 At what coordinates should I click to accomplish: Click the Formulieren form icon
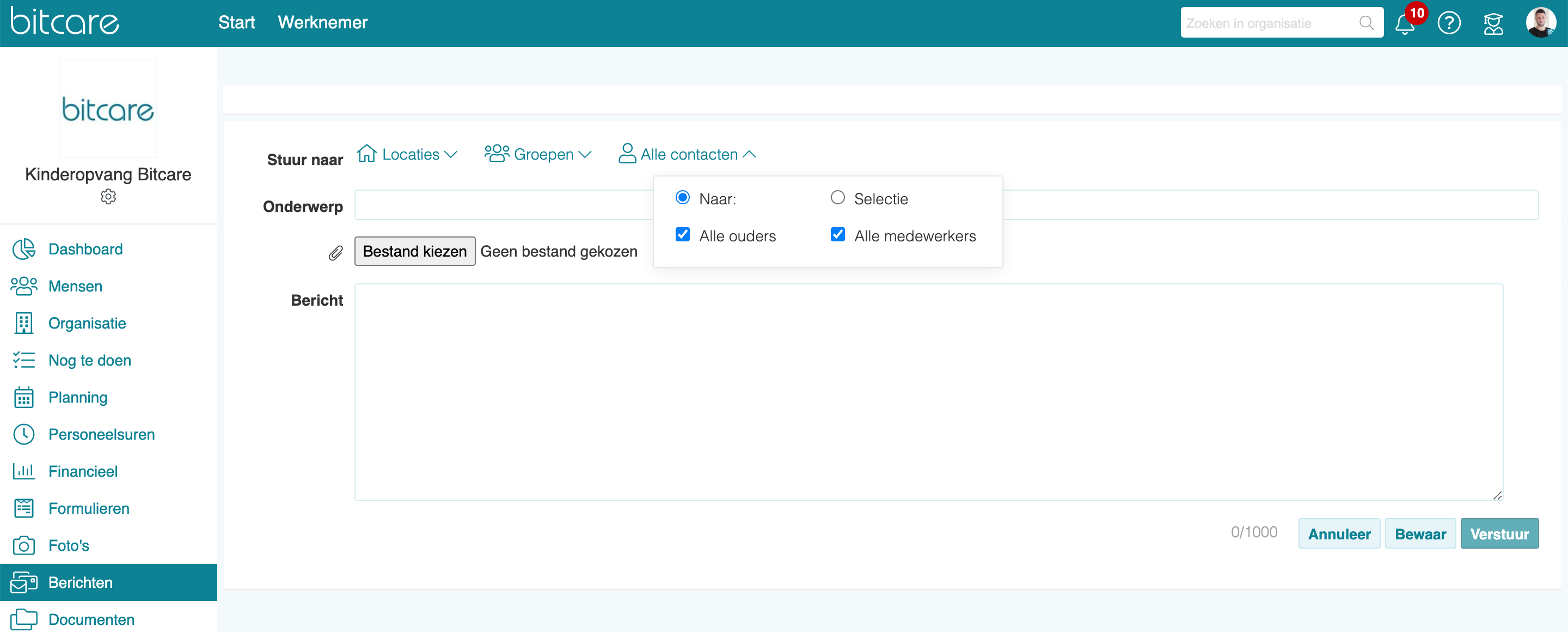click(24, 508)
